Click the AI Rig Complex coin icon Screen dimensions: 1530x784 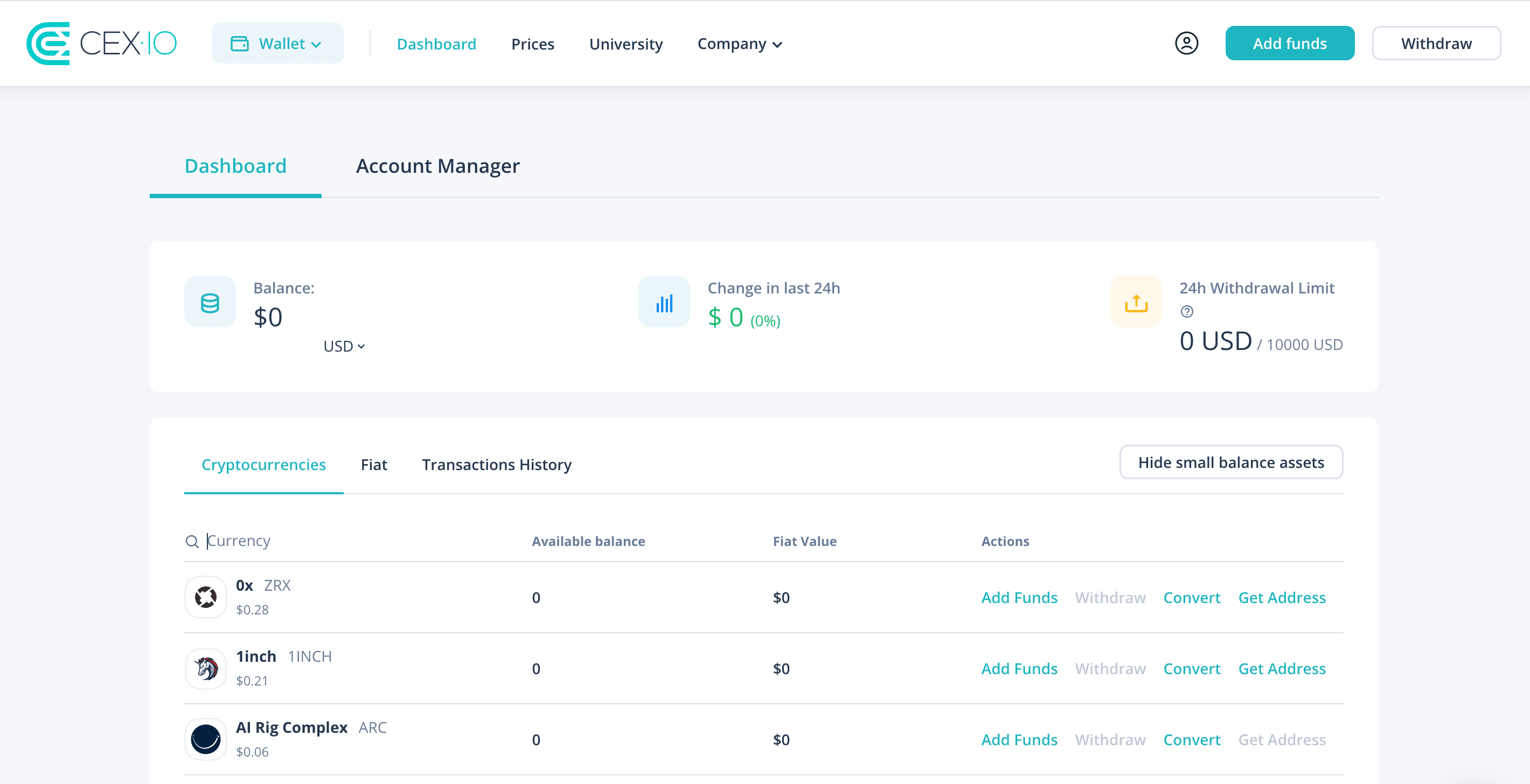205,739
